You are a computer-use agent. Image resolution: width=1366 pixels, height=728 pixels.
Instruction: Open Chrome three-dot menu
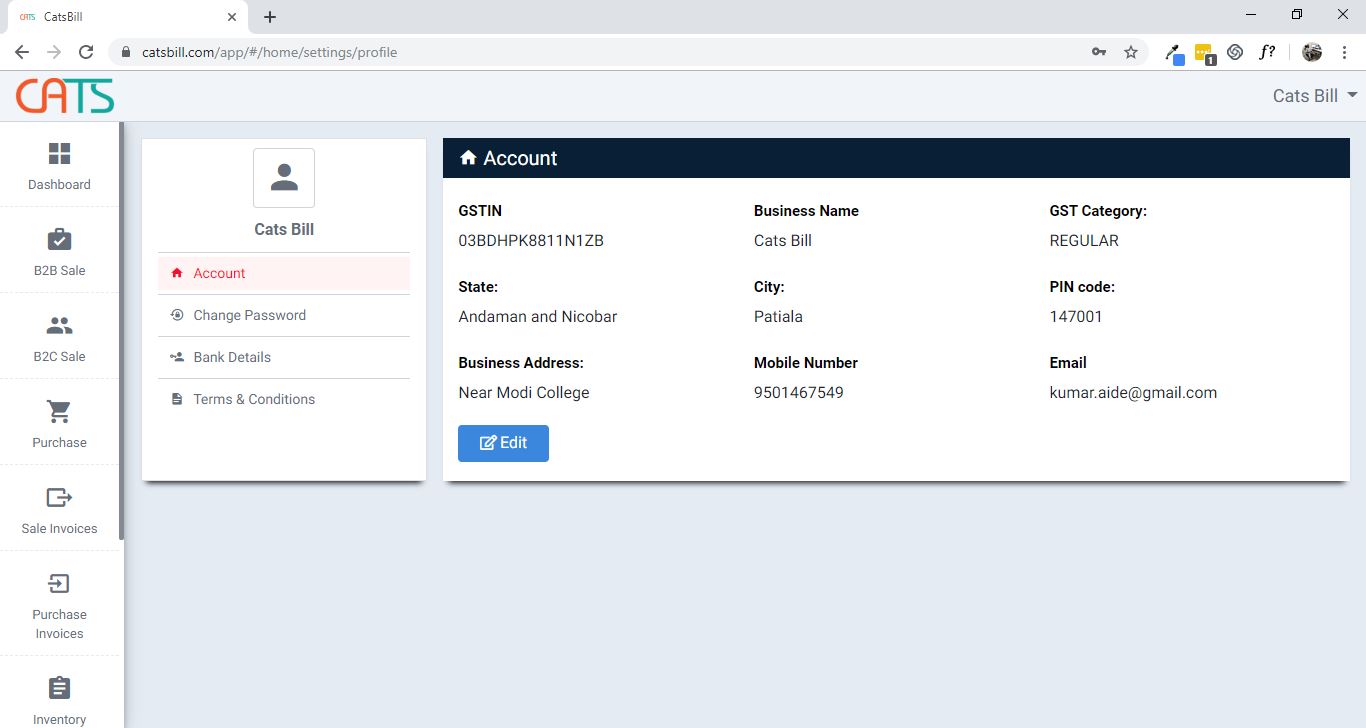tap(1345, 52)
